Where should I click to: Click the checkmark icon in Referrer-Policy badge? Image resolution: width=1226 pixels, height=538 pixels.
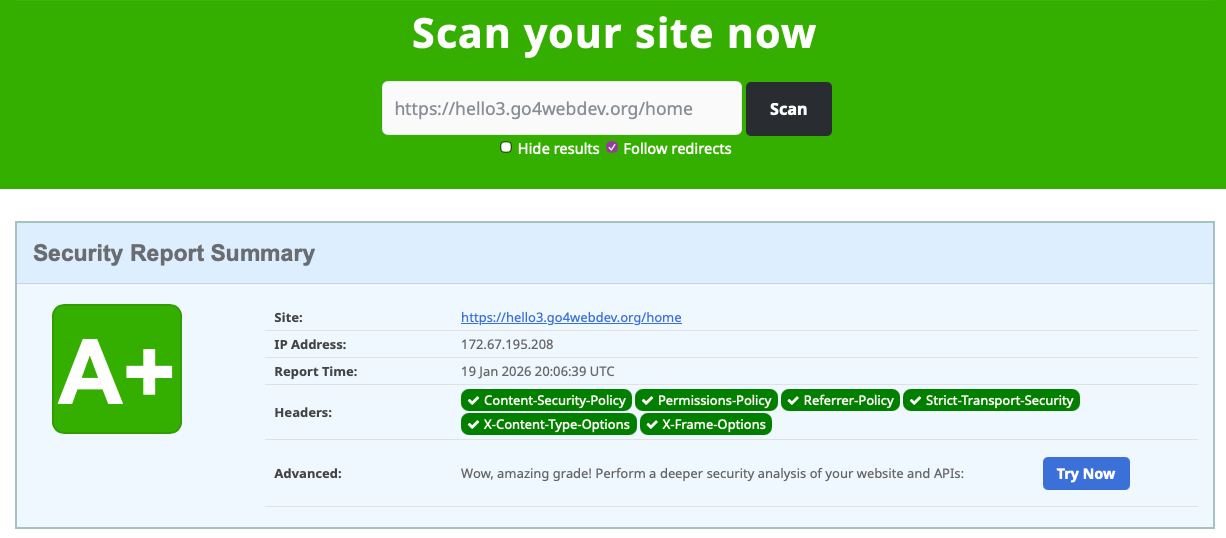click(x=793, y=400)
